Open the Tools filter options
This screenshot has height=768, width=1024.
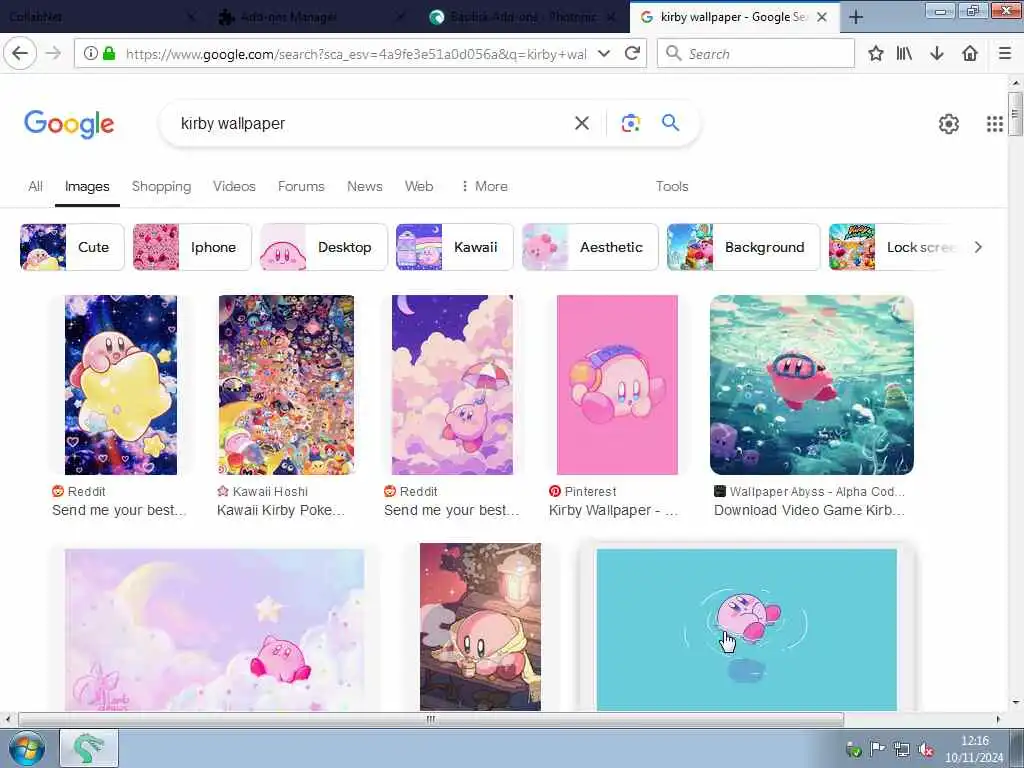point(672,186)
